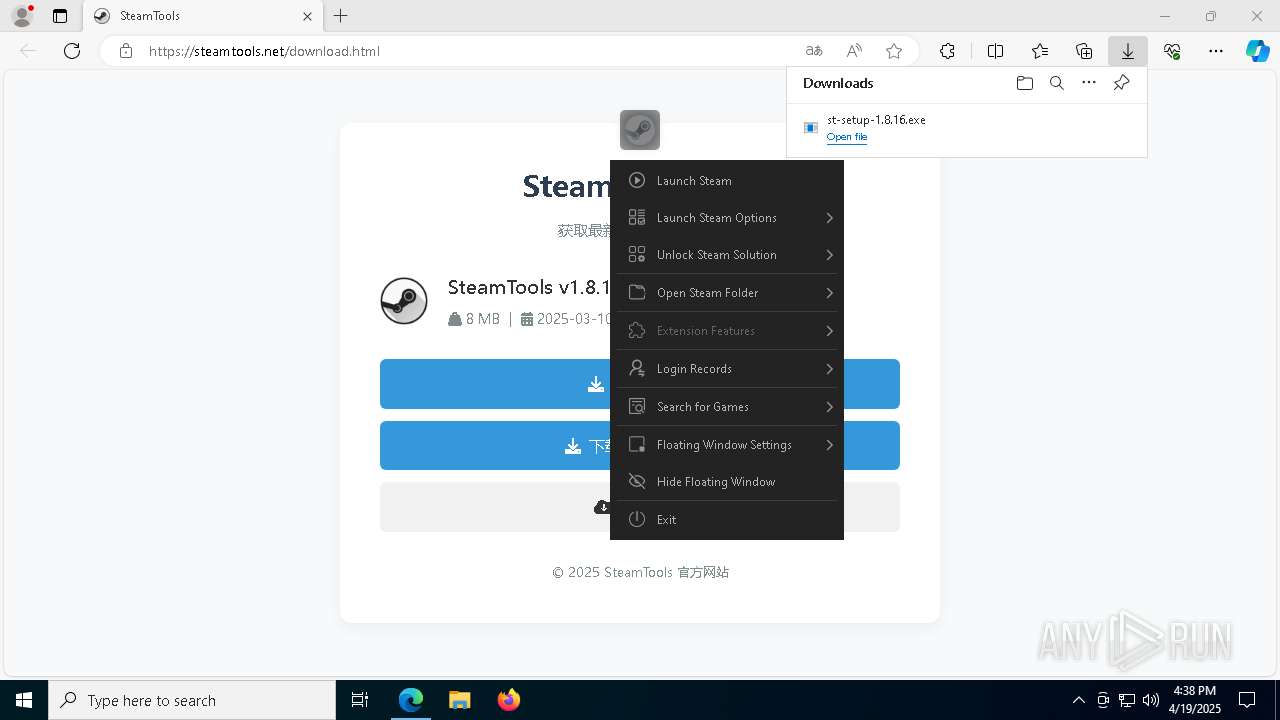The image size is (1280, 720).
Task: Click the Login Records person icon
Action: tap(637, 369)
